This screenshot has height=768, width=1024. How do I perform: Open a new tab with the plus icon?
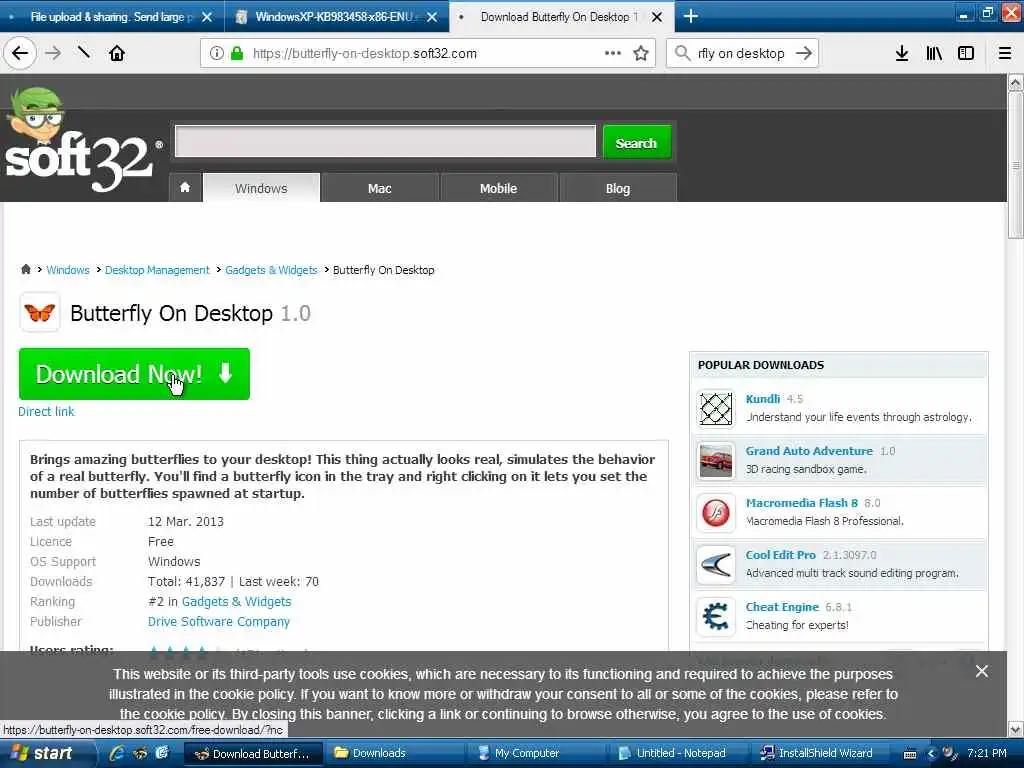coord(690,16)
